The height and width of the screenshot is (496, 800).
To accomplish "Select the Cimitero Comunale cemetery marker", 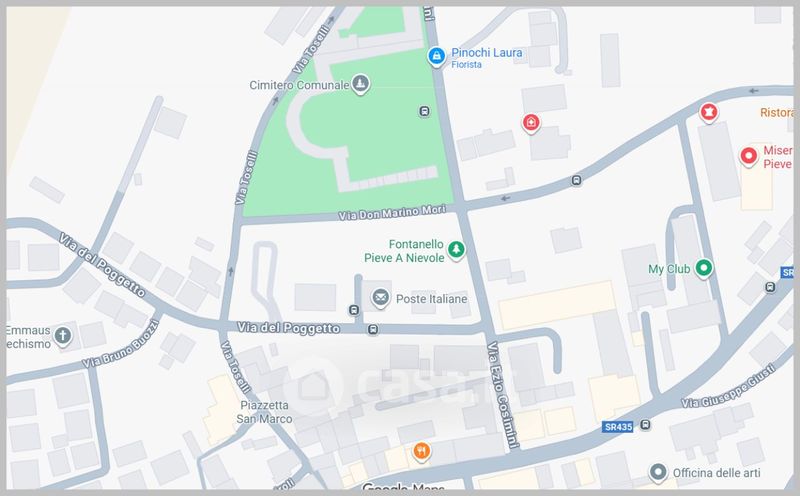I will tap(361, 84).
